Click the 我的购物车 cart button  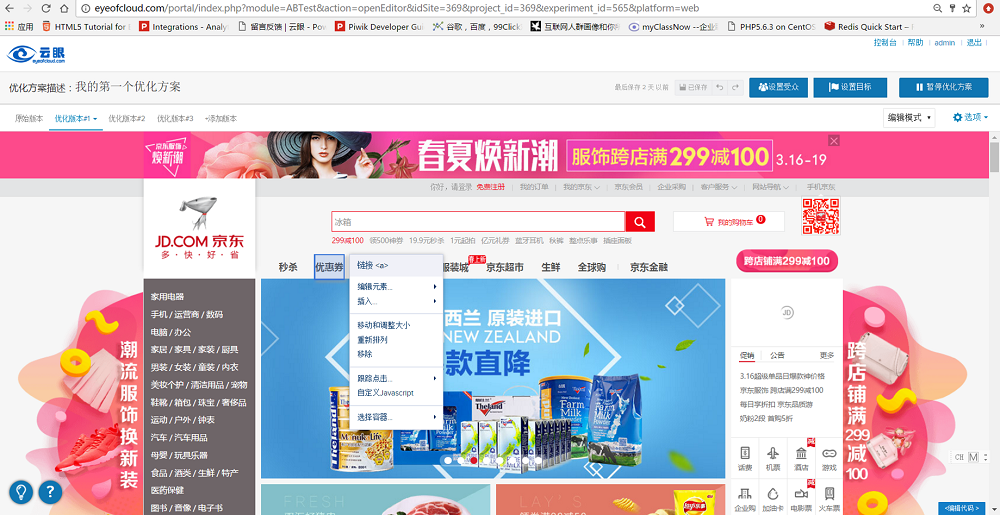(x=728, y=222)
